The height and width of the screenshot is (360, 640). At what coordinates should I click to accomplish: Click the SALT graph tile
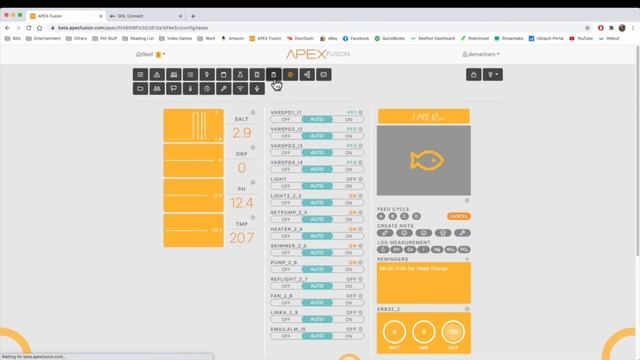coord(193,125)
